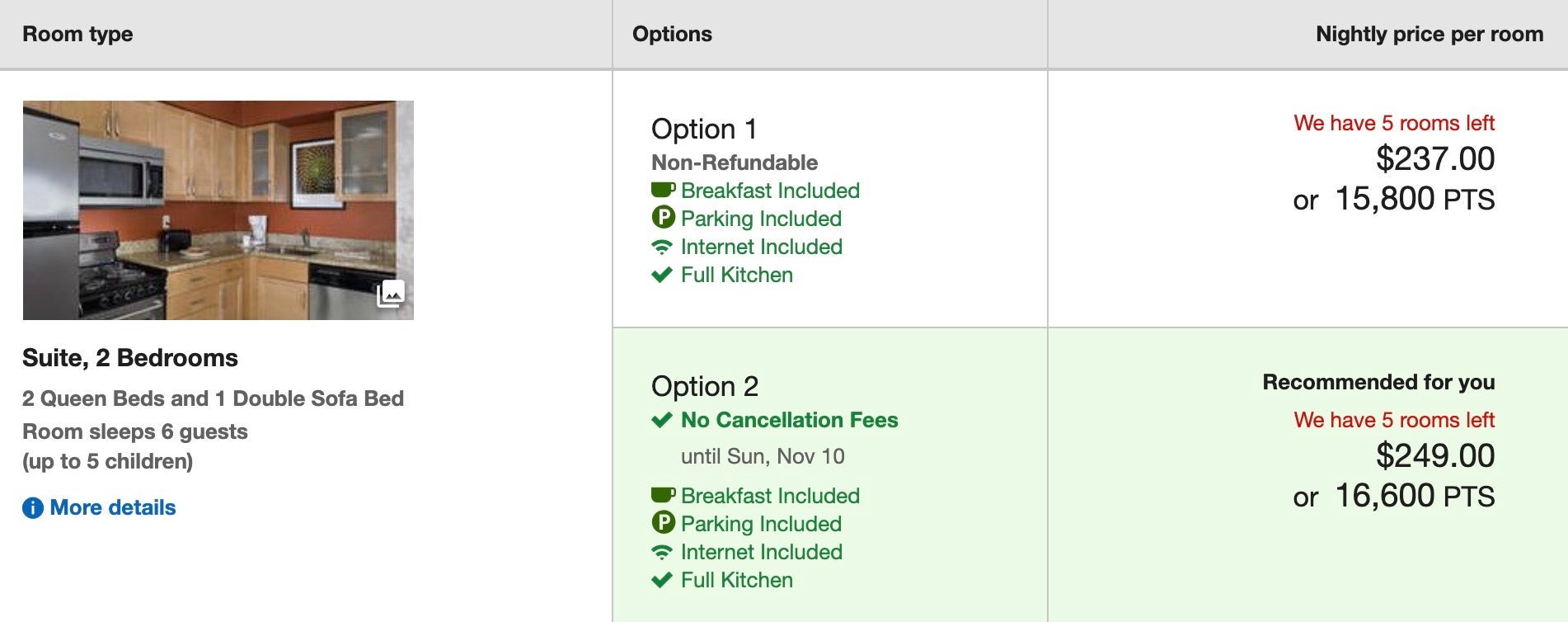Click the More details info icon

[32, 508]
